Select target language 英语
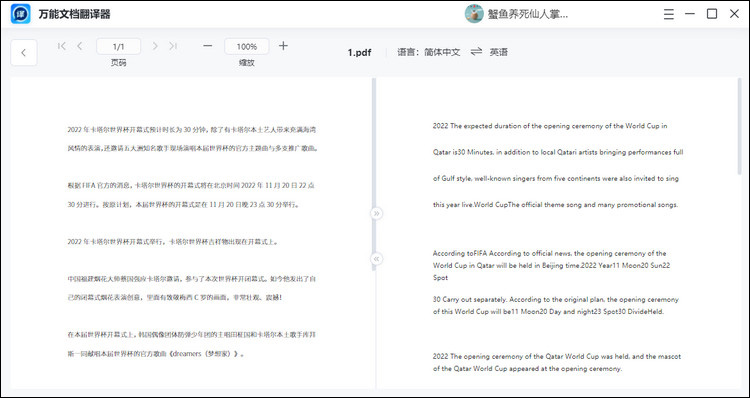This screenshot has height=398, width=750. tap(498, 52)
